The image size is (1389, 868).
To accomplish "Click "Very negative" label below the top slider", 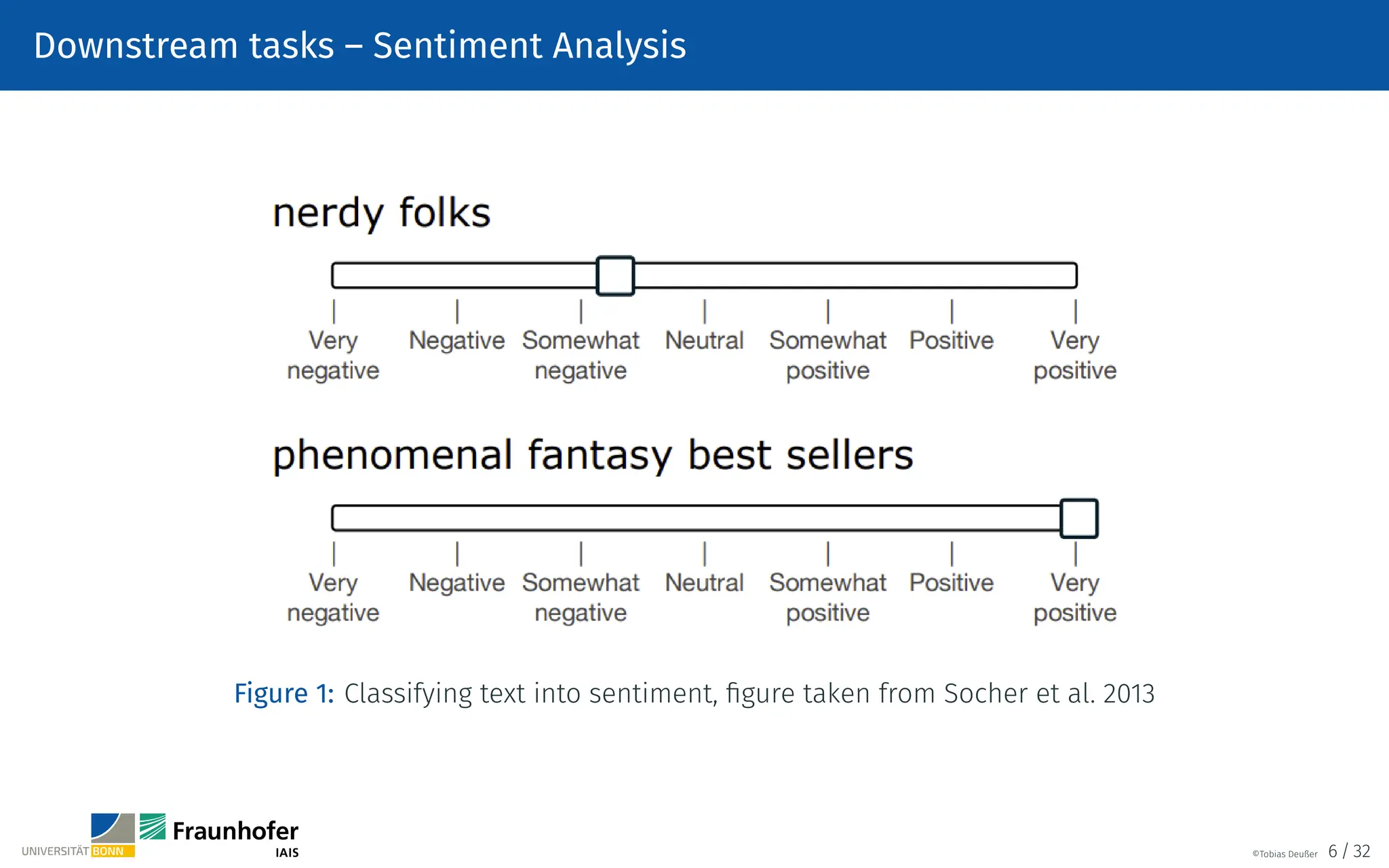I will pyautogui.click(x=333, y=355).
